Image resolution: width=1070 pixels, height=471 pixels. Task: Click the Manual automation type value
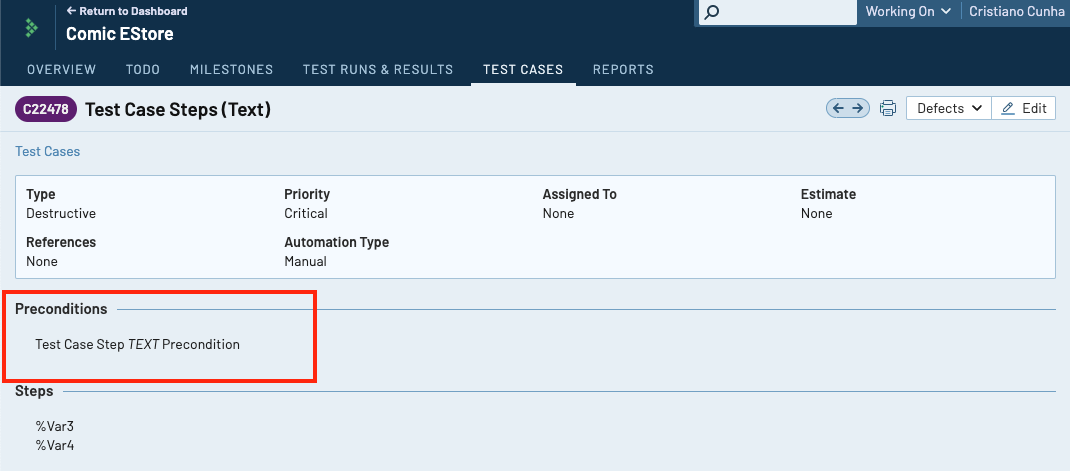tap(305, 261)
